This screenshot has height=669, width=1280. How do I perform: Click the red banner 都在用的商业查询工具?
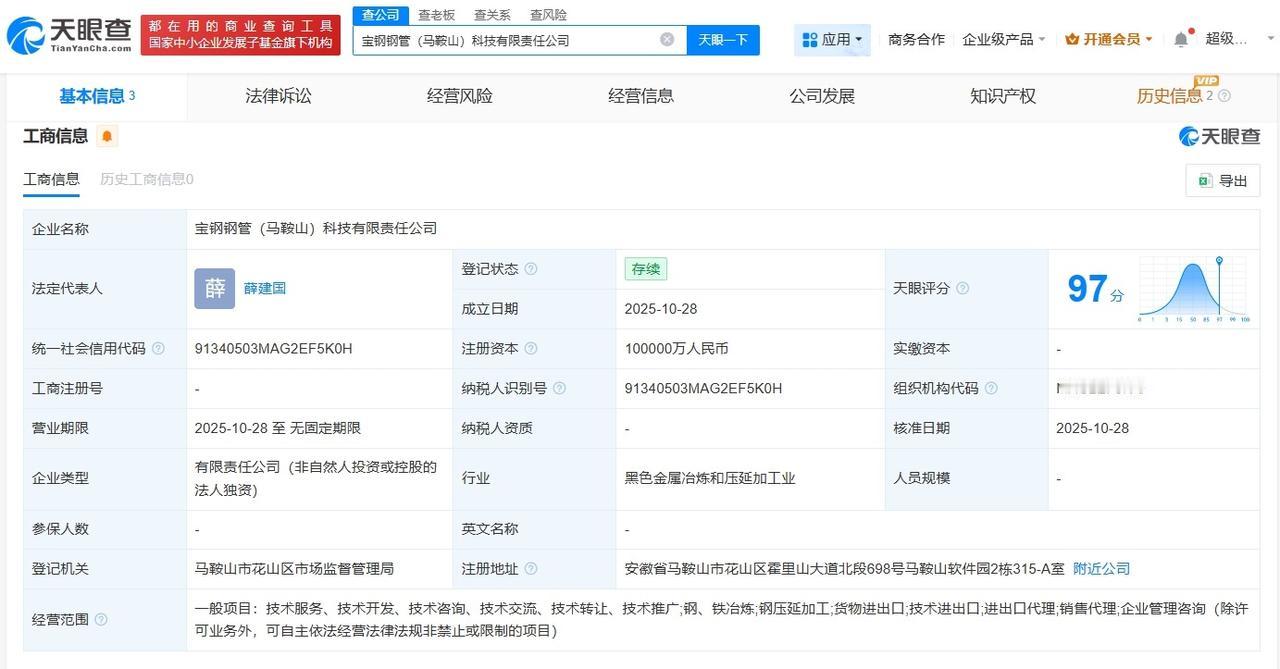tap(240, 35)
